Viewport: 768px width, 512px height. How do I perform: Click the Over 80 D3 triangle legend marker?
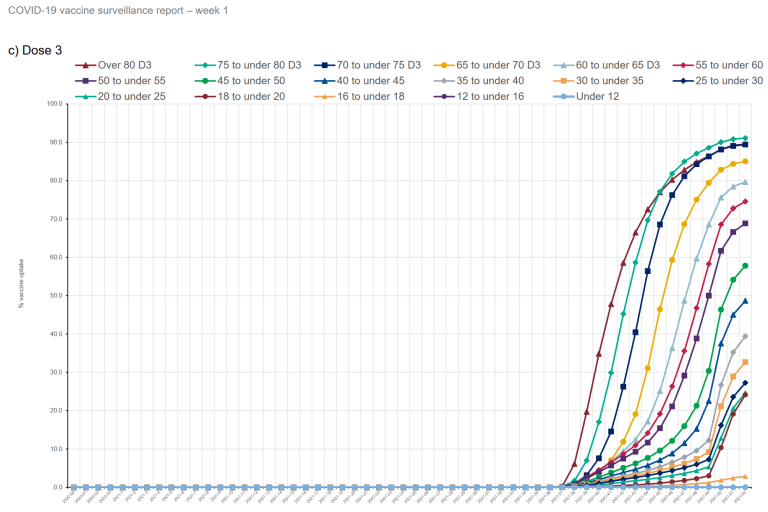click(x=87, y=65)
